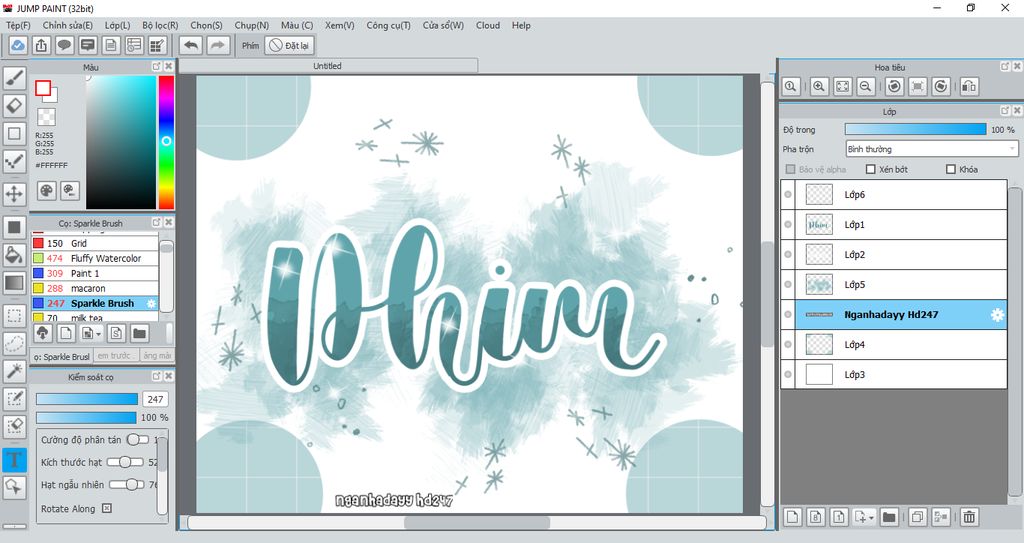This screenshot has height=543, width=1024.
Task: Click the brush size 247 input field
Action: click(x=155, y=399)
